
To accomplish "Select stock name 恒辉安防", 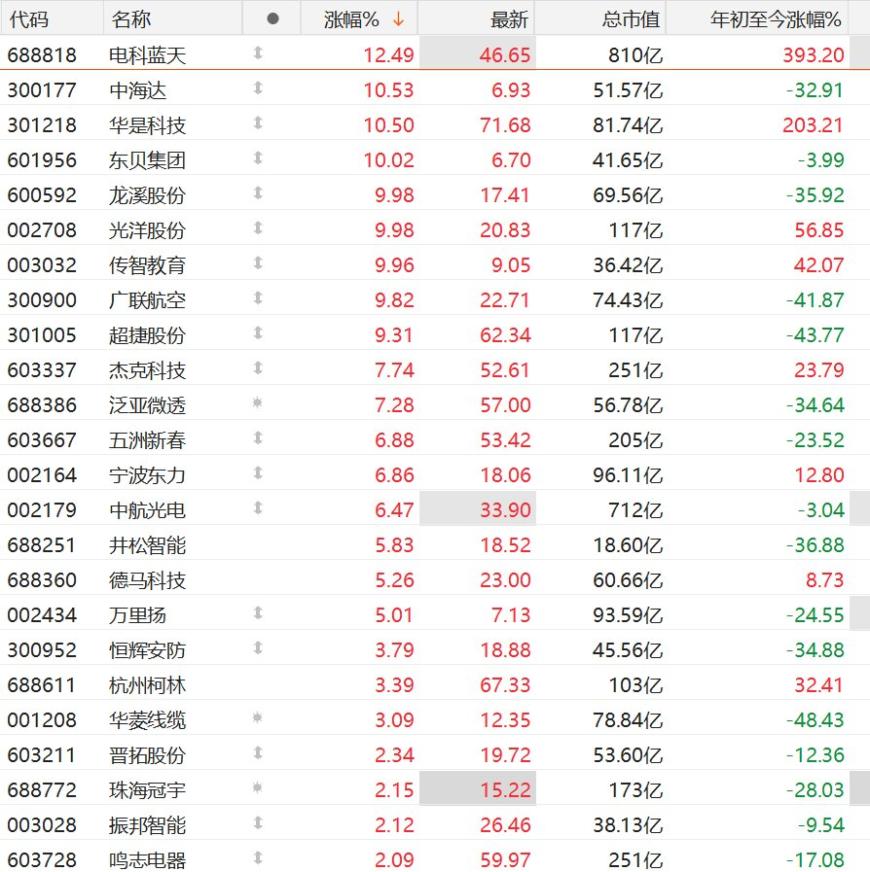I will coord(147,651).
